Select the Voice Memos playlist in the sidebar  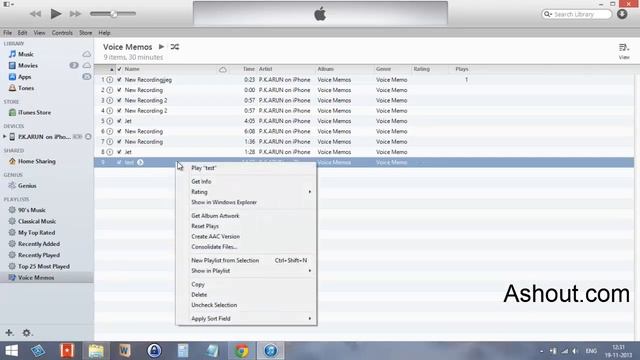(x=36, y=278)
